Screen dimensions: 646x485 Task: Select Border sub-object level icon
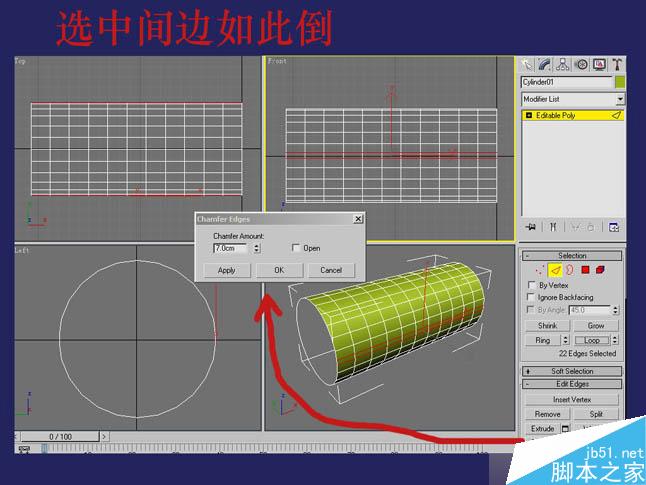click(570, 270)
